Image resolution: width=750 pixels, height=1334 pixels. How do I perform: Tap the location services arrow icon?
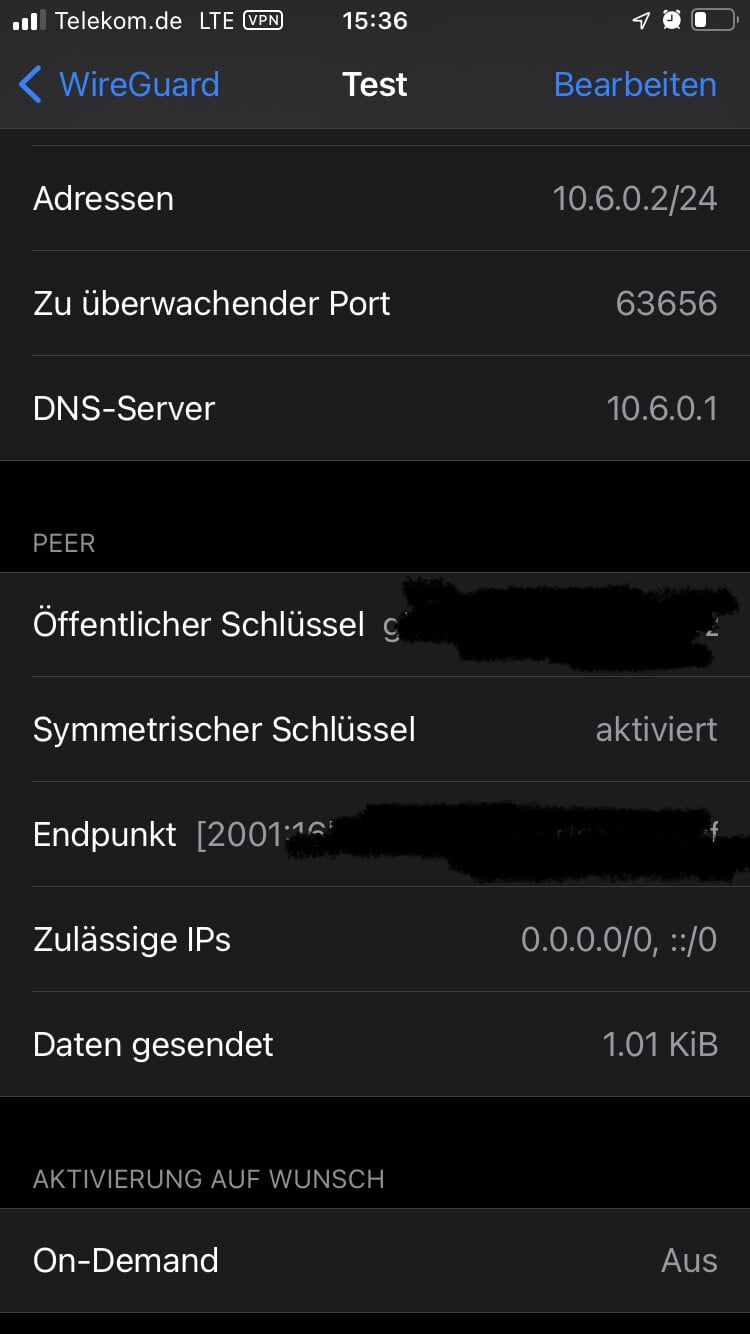coord(641,20)
